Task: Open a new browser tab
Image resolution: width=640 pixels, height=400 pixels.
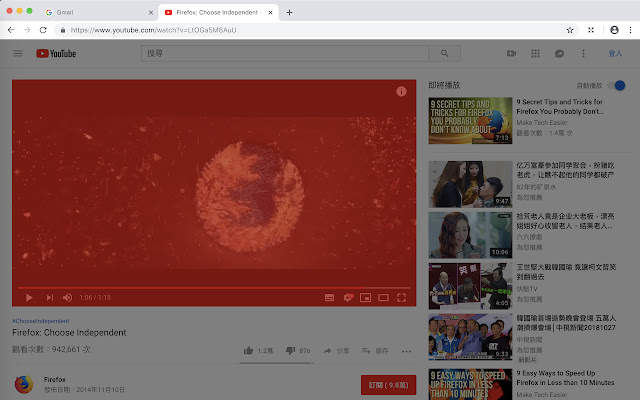Action: tap(289, 12)
